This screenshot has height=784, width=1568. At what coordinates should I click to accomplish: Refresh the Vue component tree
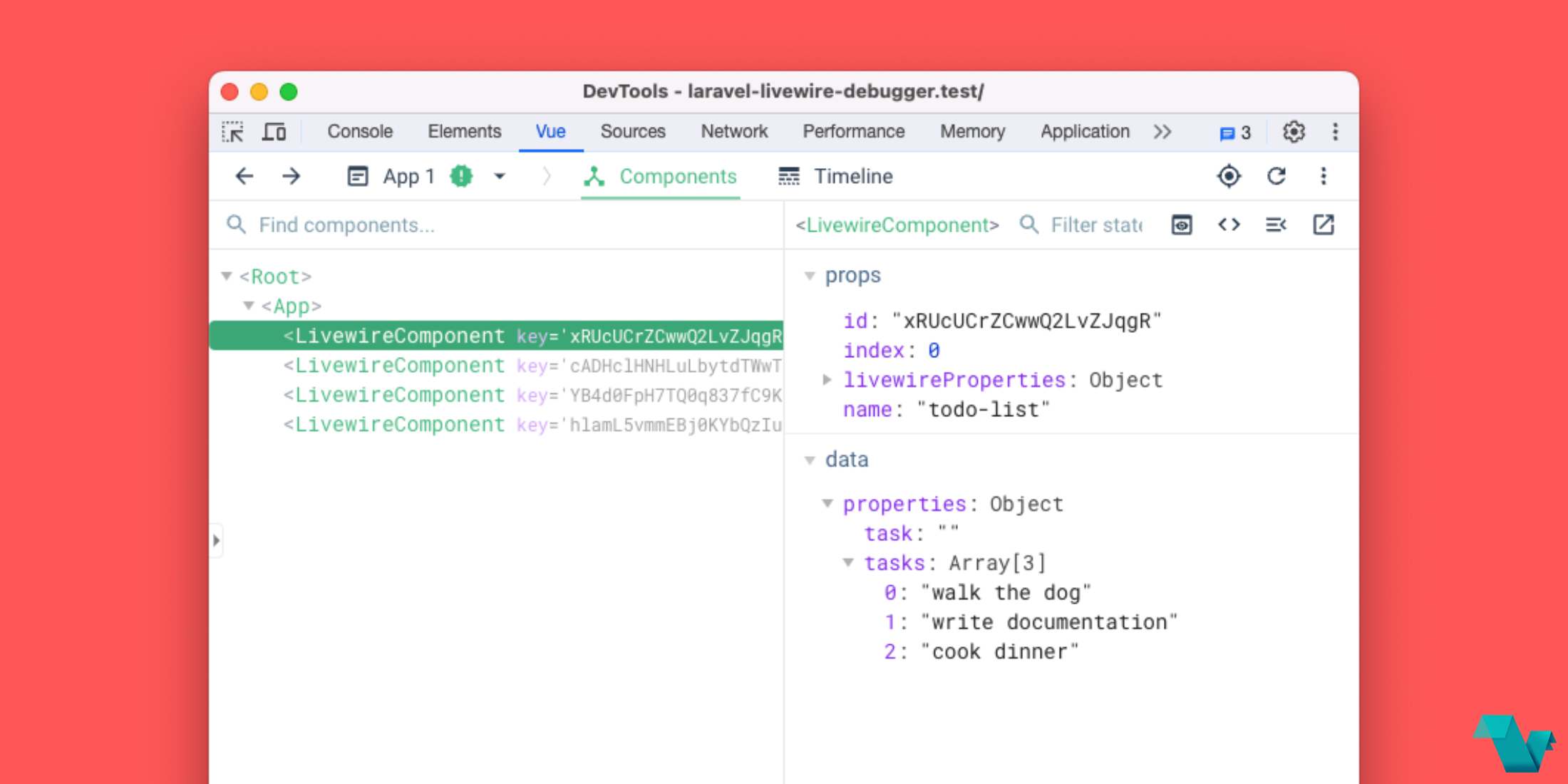[1276, 176]
